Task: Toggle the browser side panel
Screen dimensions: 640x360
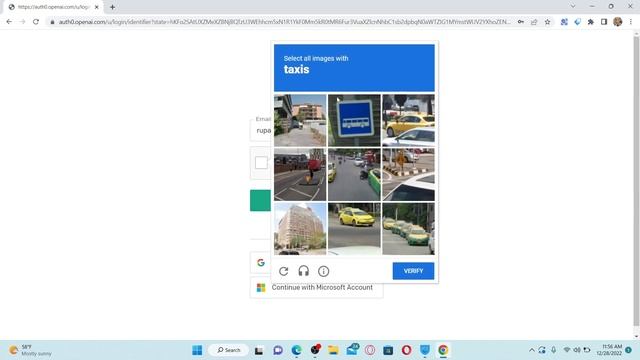Action: pyautogui.click(x=604, y=22)
